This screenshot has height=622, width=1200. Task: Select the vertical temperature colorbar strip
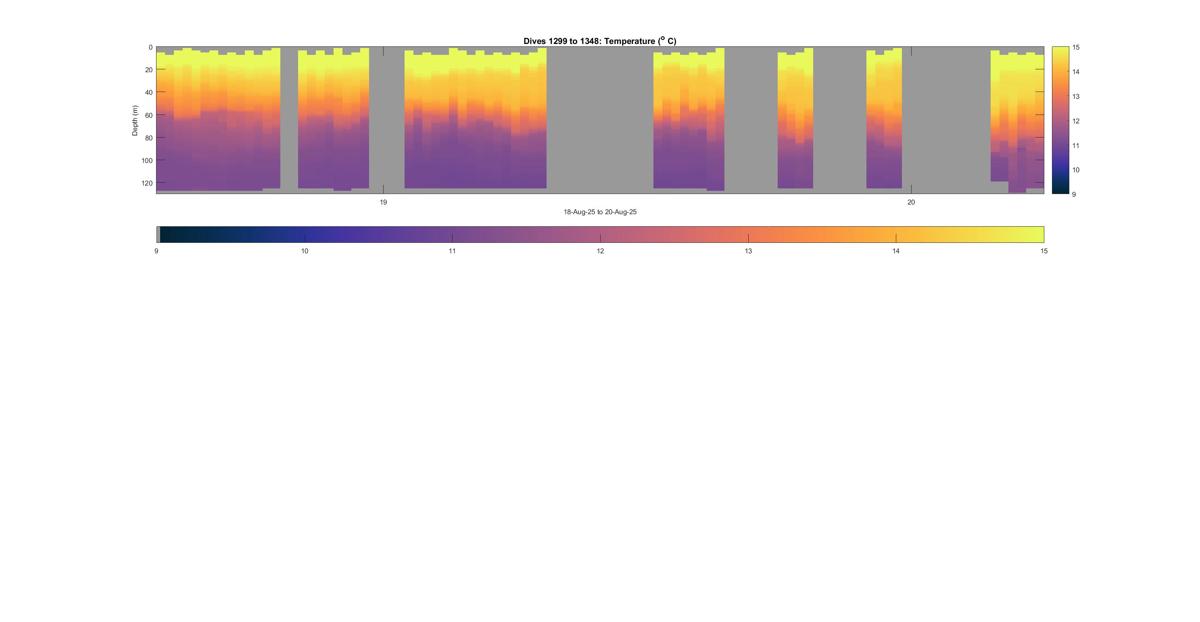(x=1059, y=120)
